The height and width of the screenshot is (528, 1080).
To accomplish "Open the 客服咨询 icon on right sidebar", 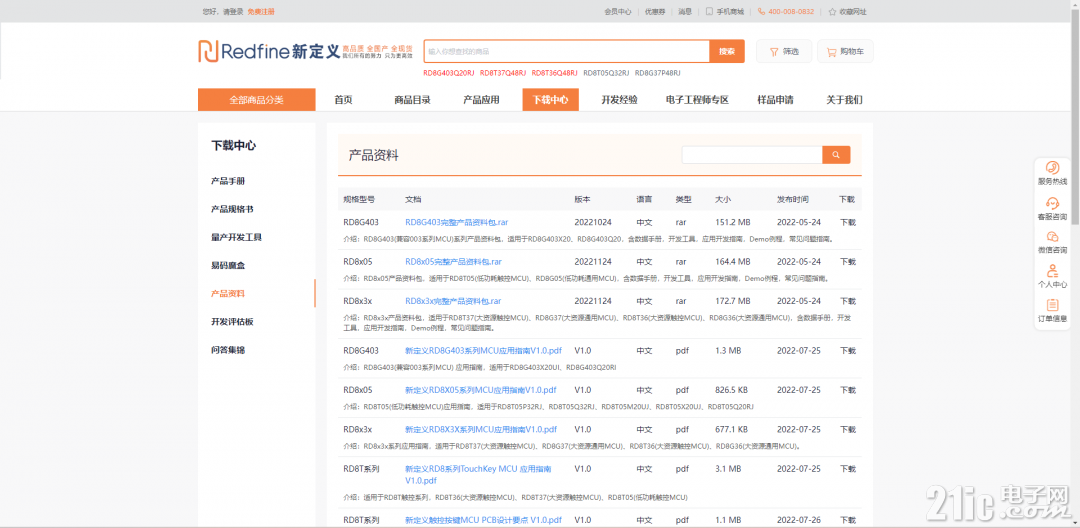I will (x=1052, y=203).
